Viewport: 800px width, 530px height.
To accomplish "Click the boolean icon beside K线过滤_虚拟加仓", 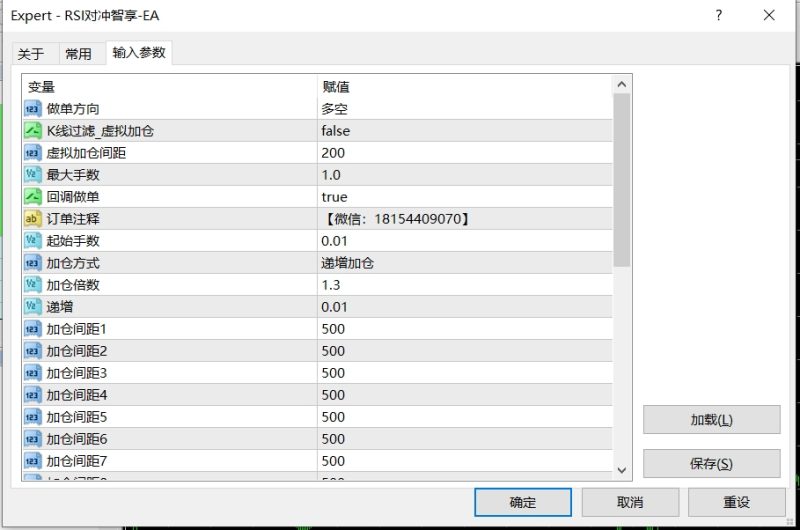I will [32, 131].
